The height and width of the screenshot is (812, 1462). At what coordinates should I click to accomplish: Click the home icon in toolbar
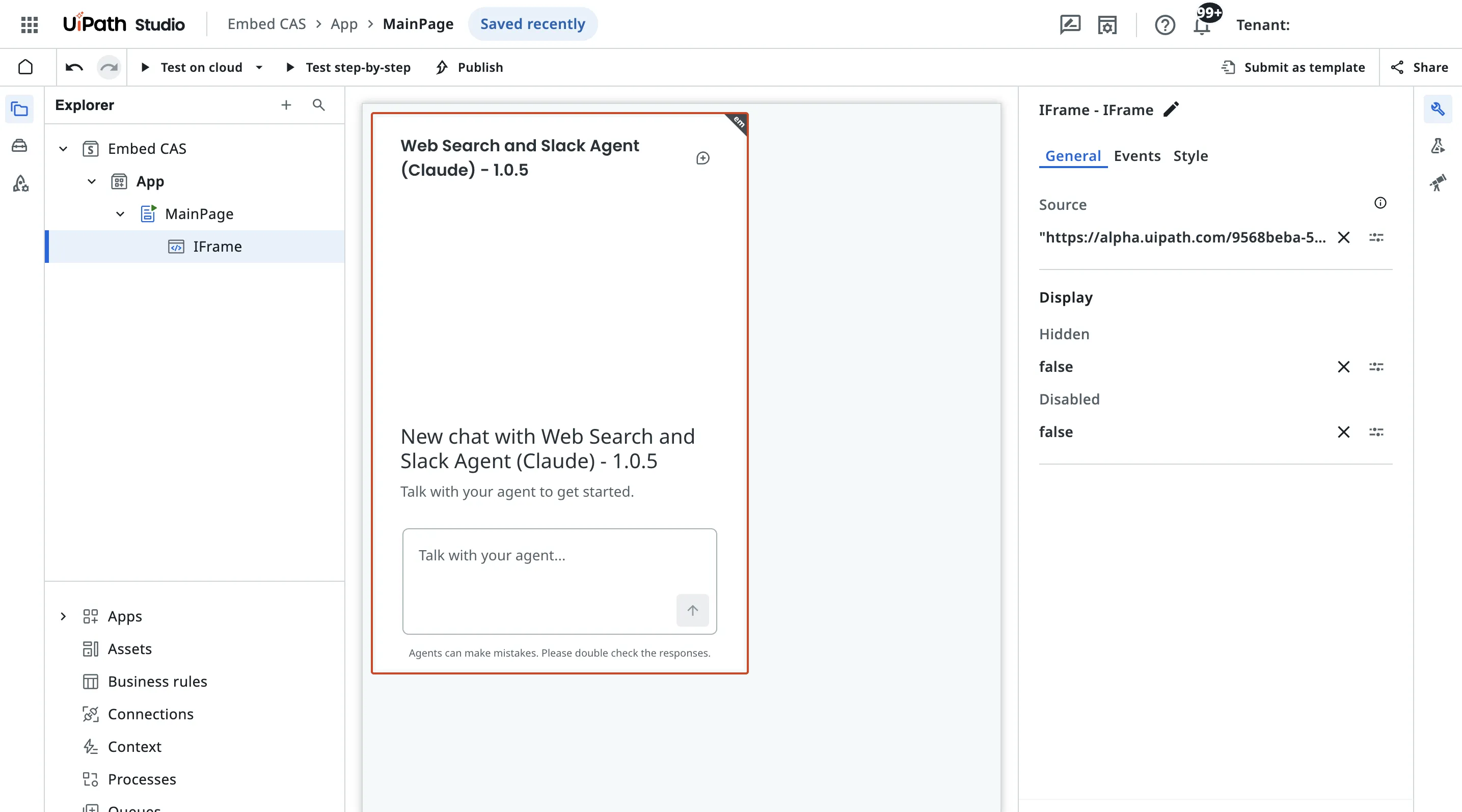click(25, 67)
